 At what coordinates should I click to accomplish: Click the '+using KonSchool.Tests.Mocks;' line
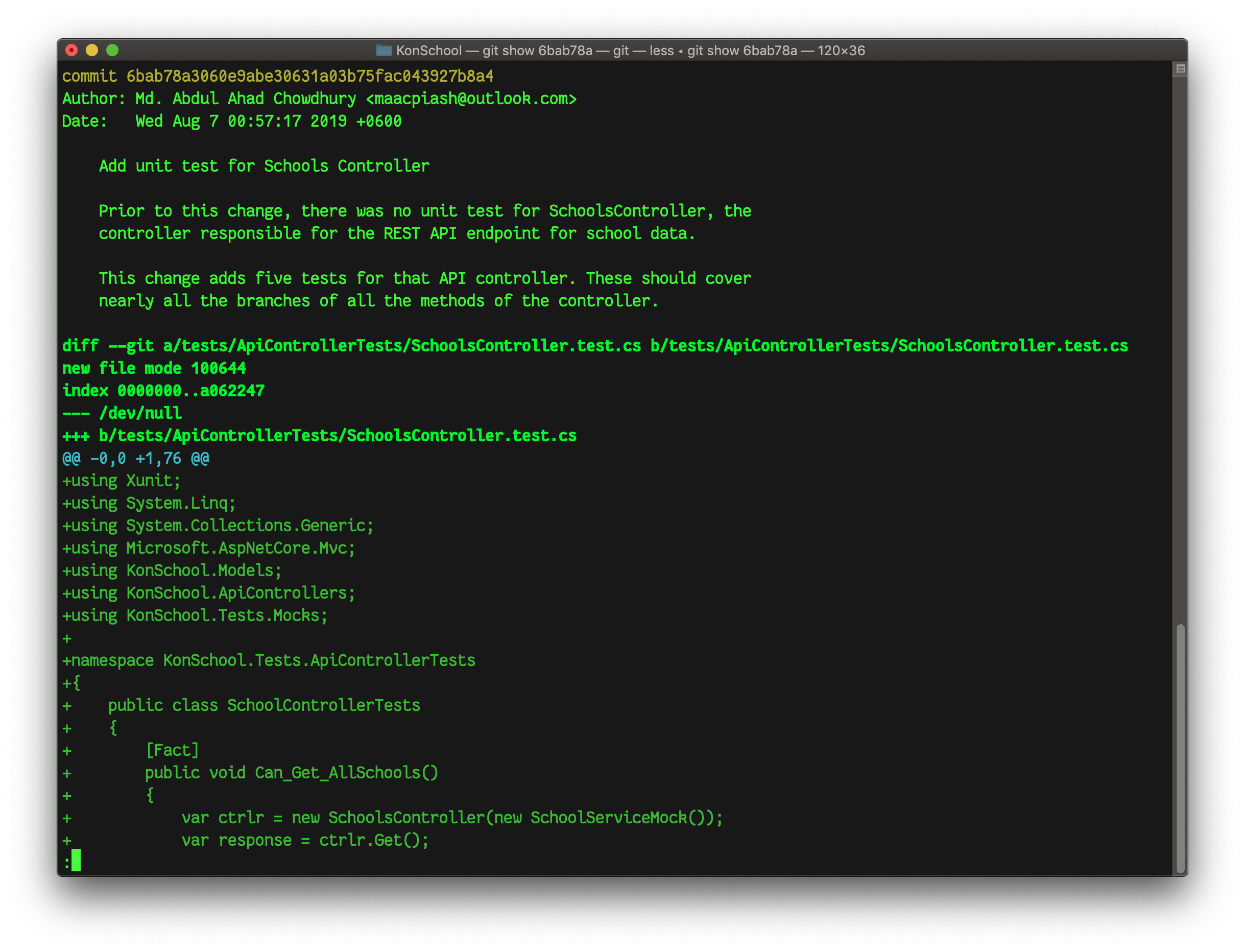195,615
